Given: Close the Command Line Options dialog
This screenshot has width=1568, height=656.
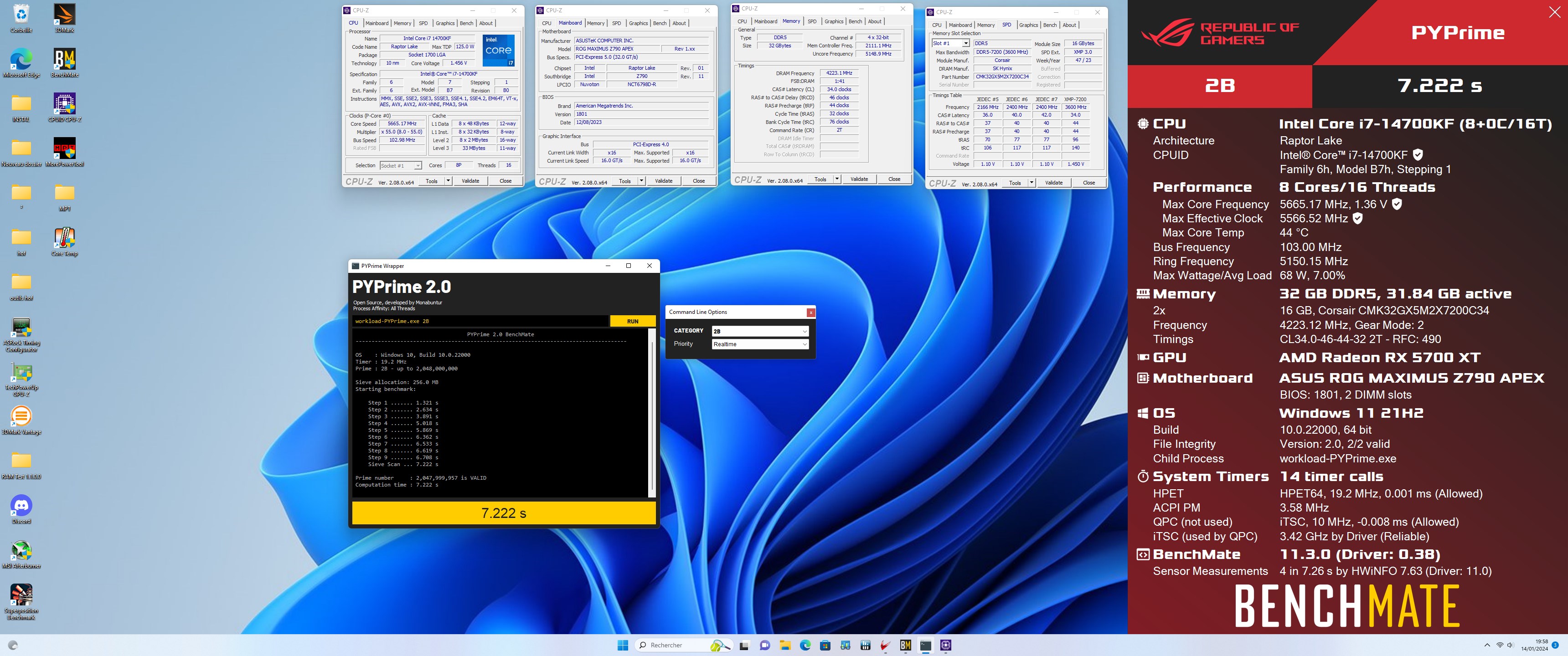Looking at the screenshot, I should coord(810,312).
